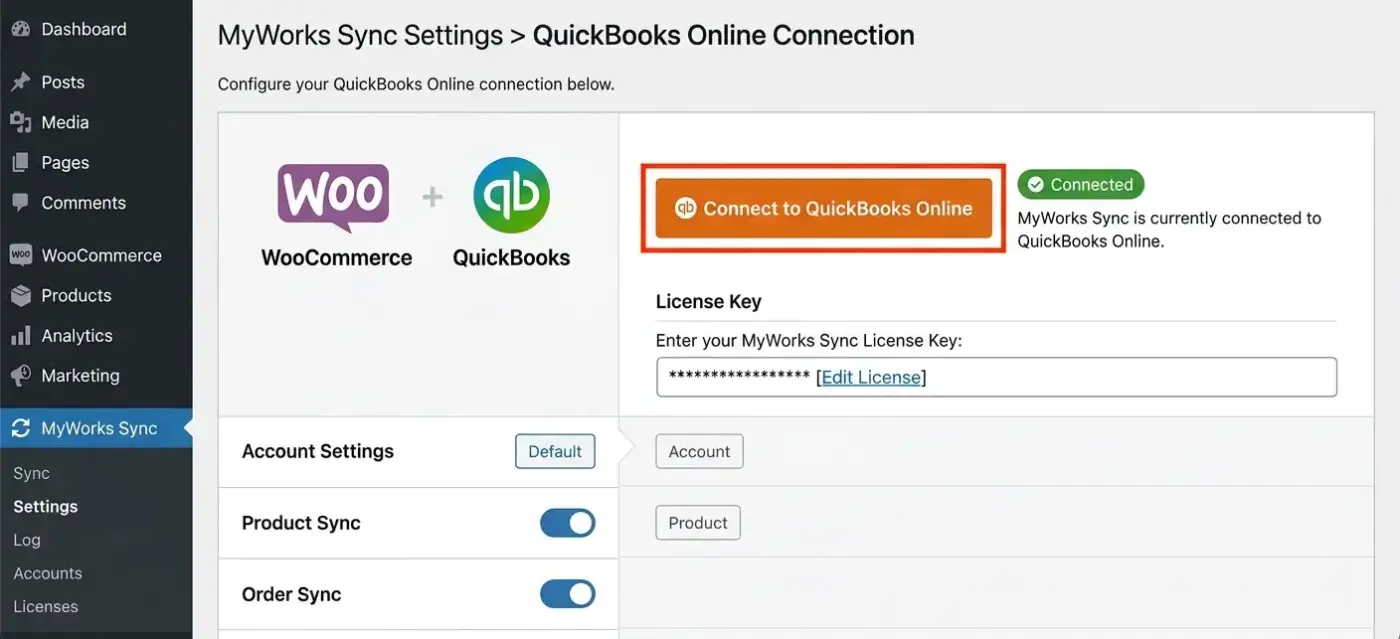
Task: Open the Licenses submenu item
Action: click(46, 606)
